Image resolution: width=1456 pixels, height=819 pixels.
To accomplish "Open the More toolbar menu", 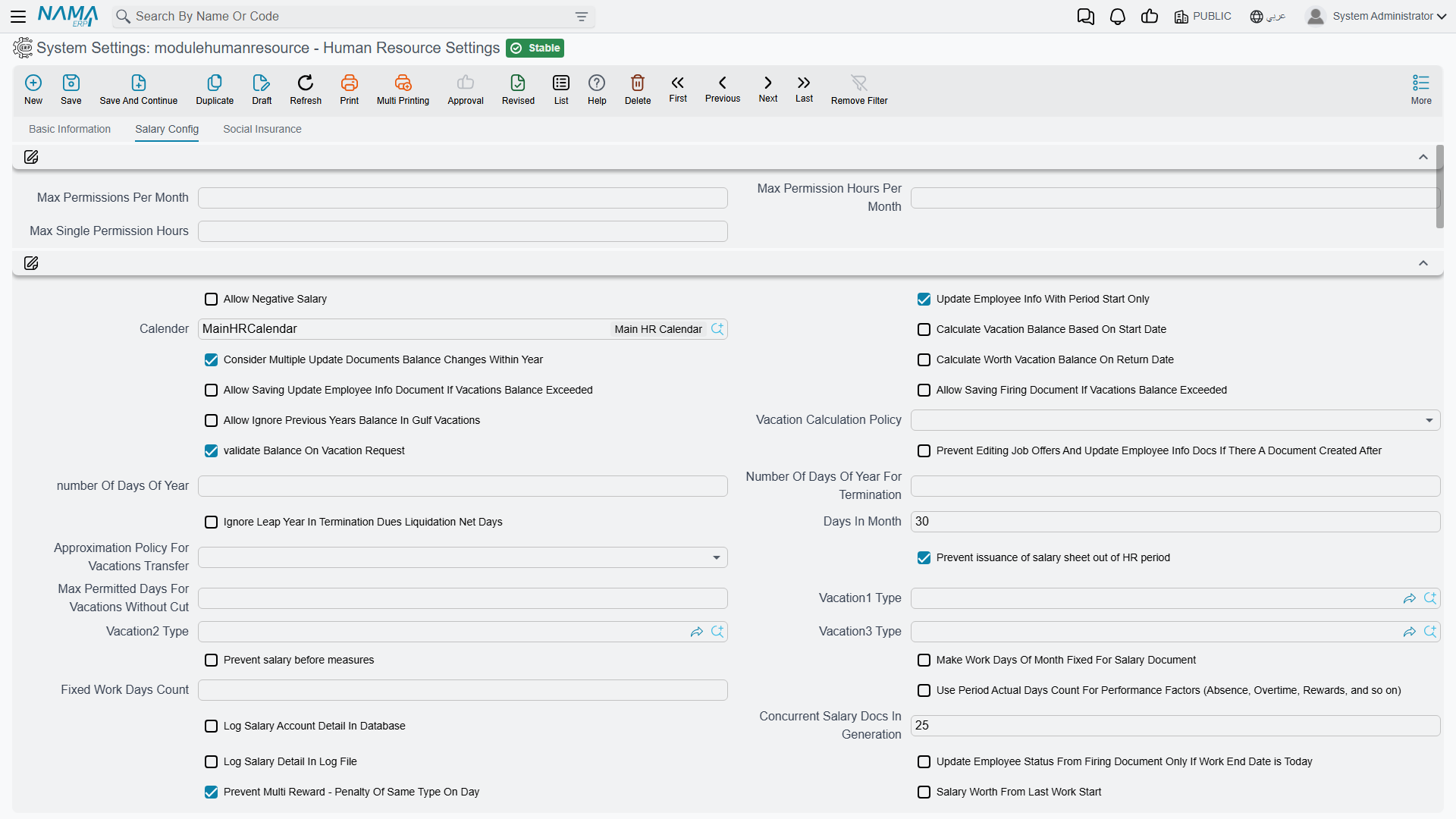I will 1421,89.
